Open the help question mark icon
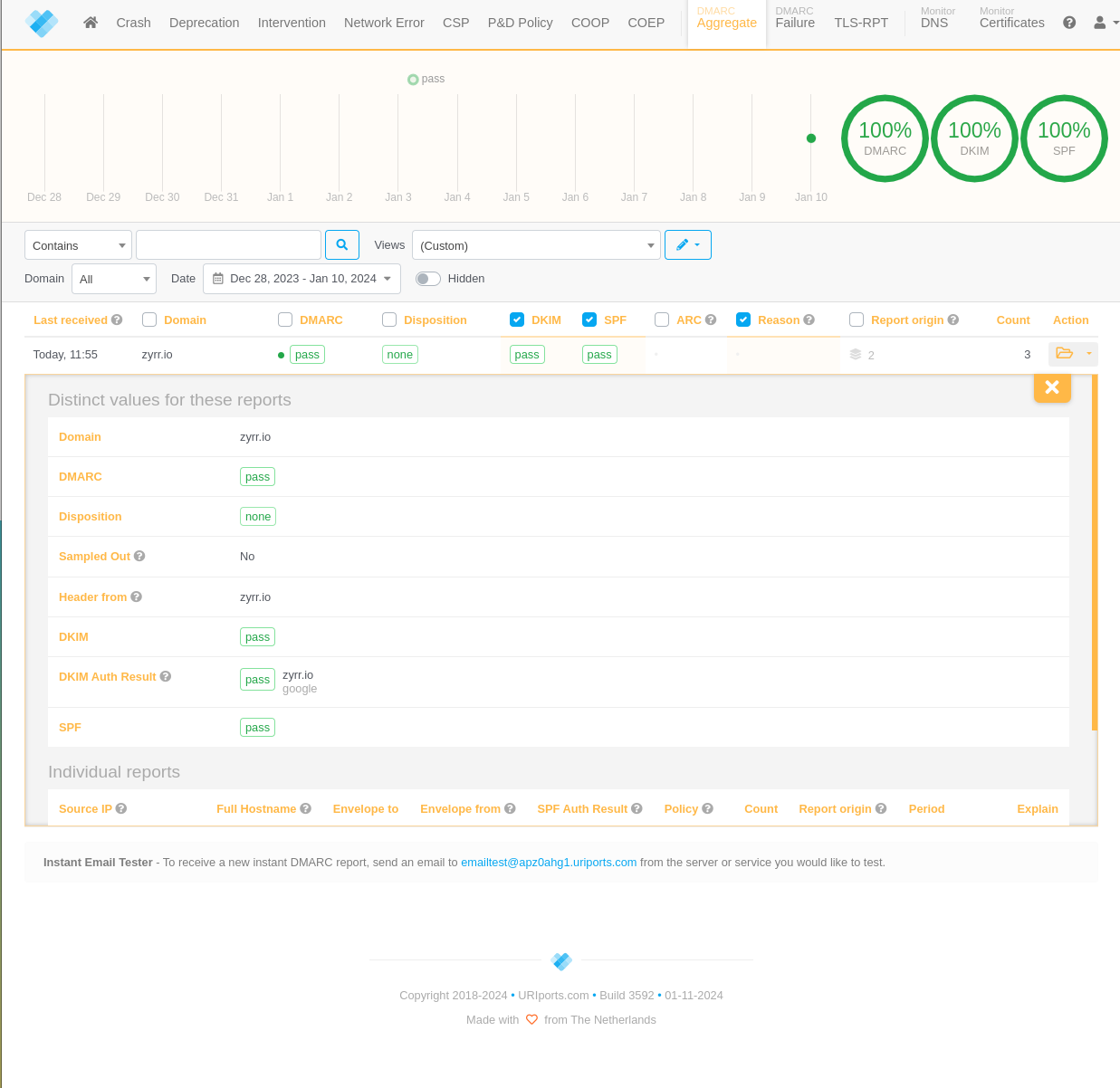The image size is (1120, 1088). click(x=1069, y=22)
